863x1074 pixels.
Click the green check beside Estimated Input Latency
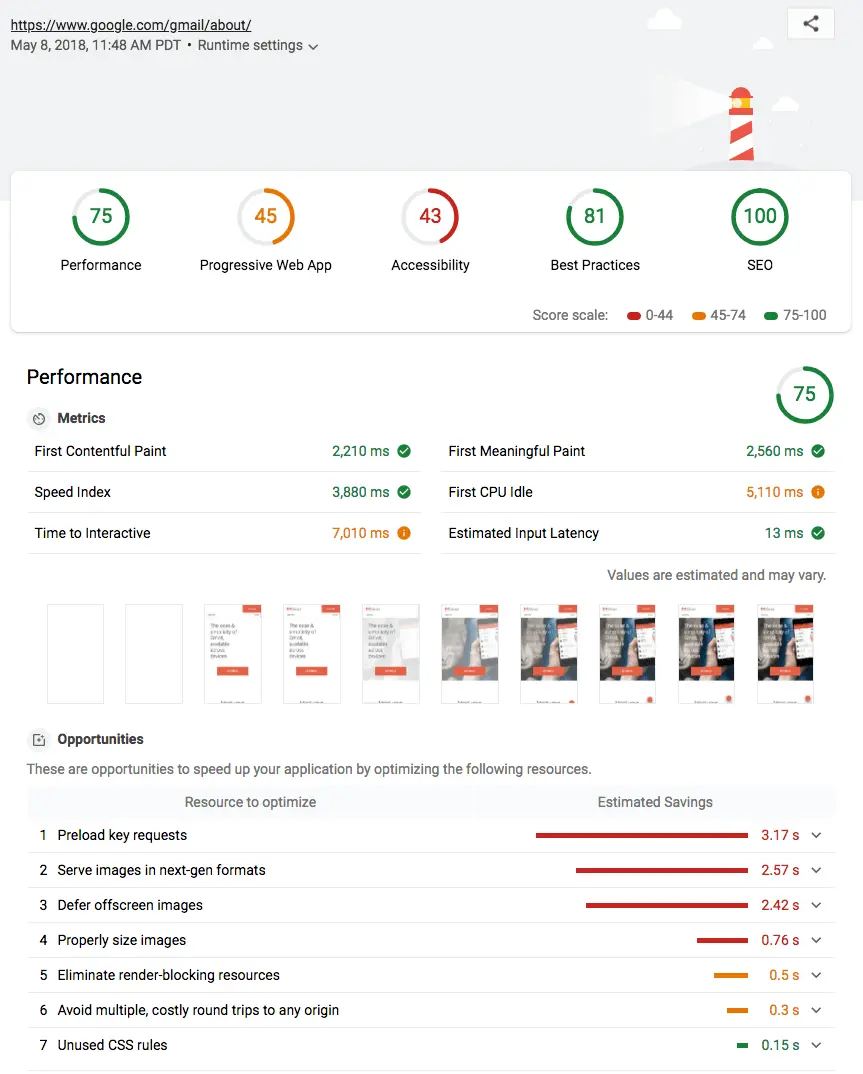pos(818,533)
